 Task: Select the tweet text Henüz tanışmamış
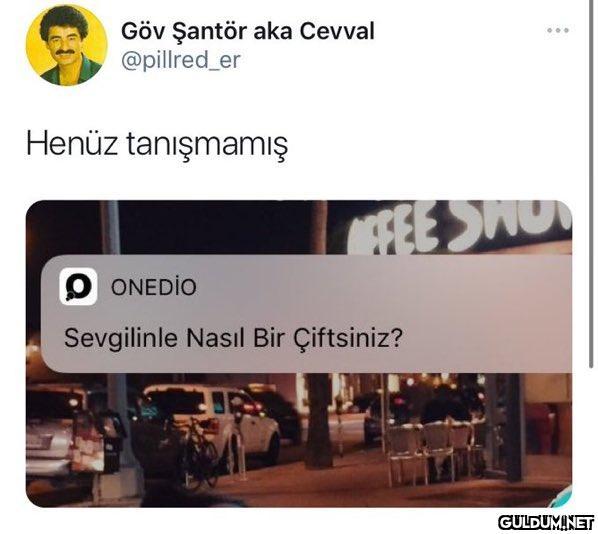click(x=157, y=145)
